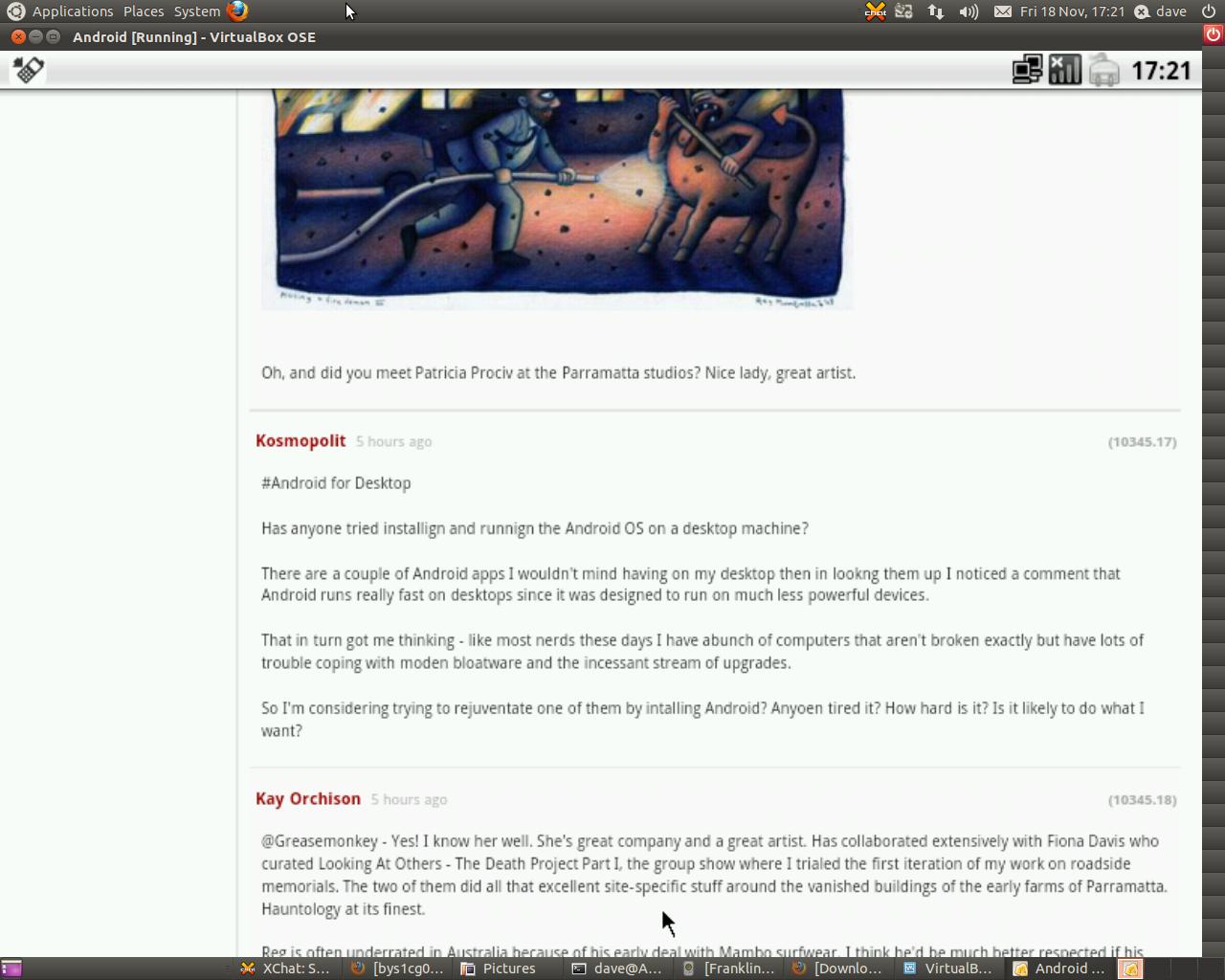Open the messaging mail envelope indicator
Image resolution: width=1225 pixels, height=980 pixels.
1002,11
